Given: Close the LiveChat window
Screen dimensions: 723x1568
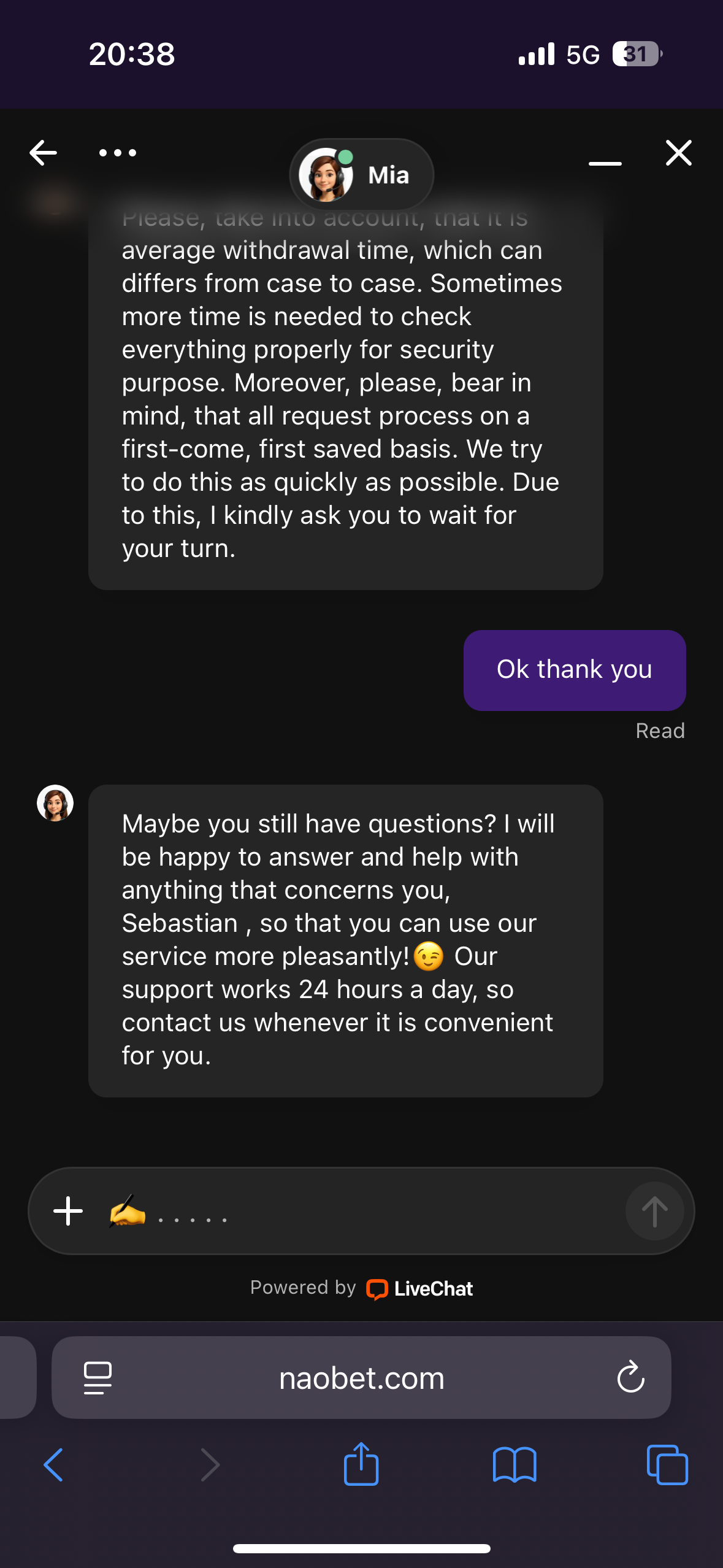Looking at the screenshot, I should [x=678, y=153].
